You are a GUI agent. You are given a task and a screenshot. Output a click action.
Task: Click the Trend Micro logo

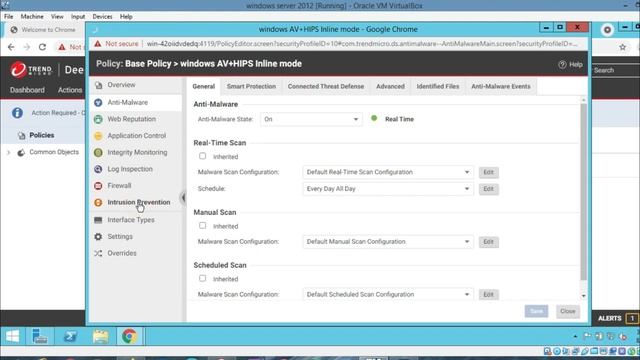tap(32, 70)
